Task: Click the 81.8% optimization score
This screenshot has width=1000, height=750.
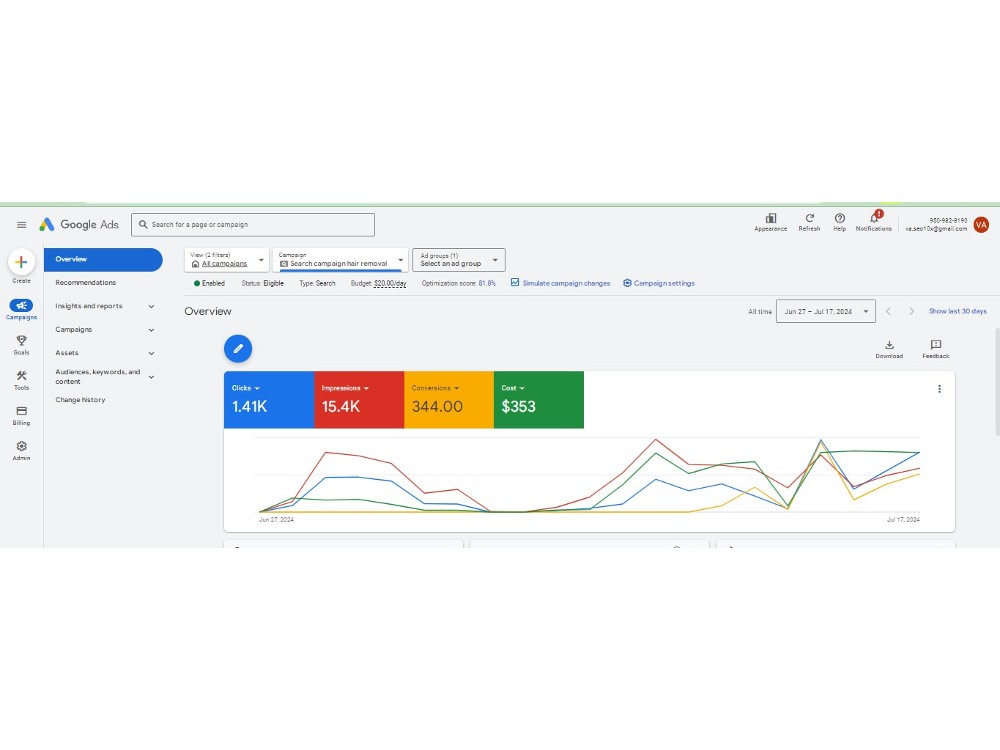Action: [487, 283]
